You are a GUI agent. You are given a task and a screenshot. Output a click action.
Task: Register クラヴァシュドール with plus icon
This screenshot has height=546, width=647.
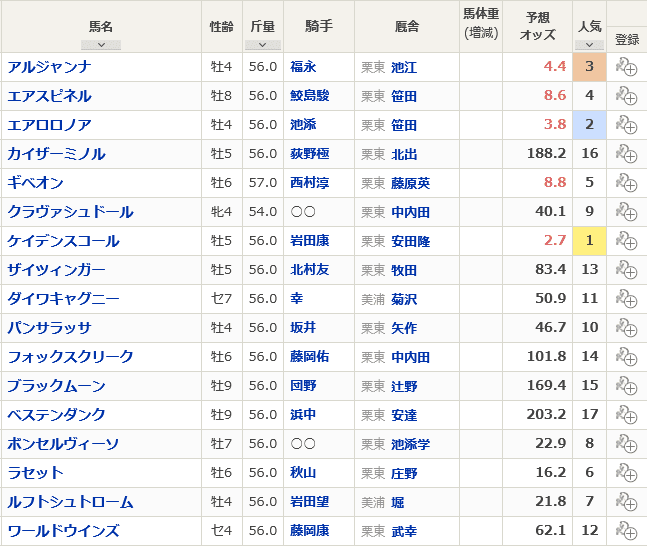(x=626, y=212)
